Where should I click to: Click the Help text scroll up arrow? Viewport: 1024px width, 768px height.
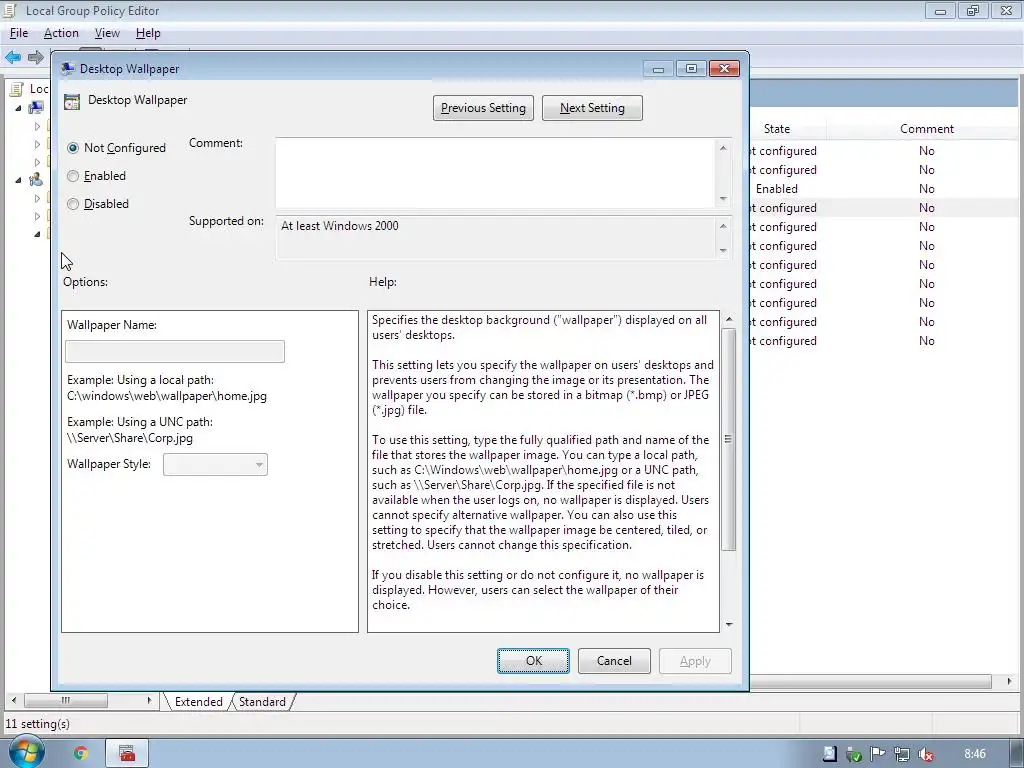click(729, 319)
